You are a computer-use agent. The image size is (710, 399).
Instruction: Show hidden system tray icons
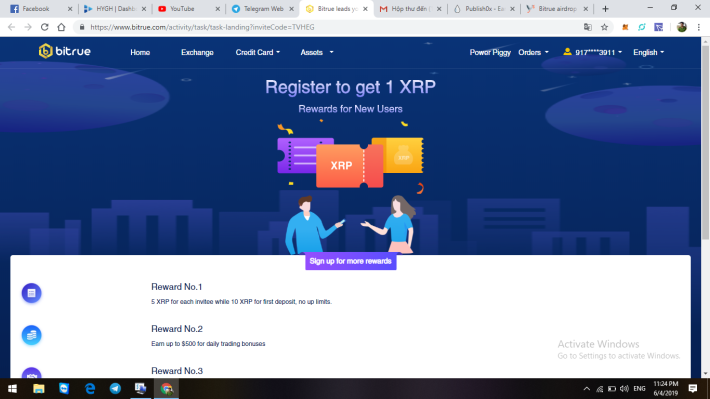pyautogui.click(x=586, y=389)
